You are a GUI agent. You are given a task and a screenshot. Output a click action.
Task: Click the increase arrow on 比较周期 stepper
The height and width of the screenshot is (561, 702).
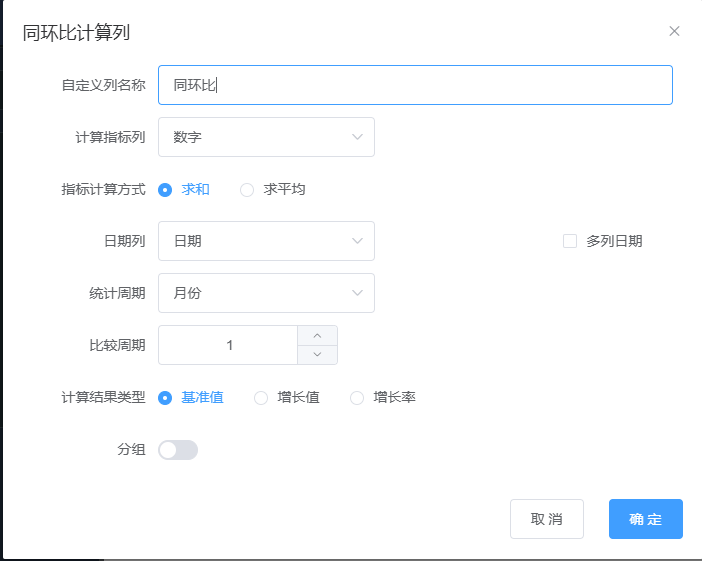(x=317, y=336)
